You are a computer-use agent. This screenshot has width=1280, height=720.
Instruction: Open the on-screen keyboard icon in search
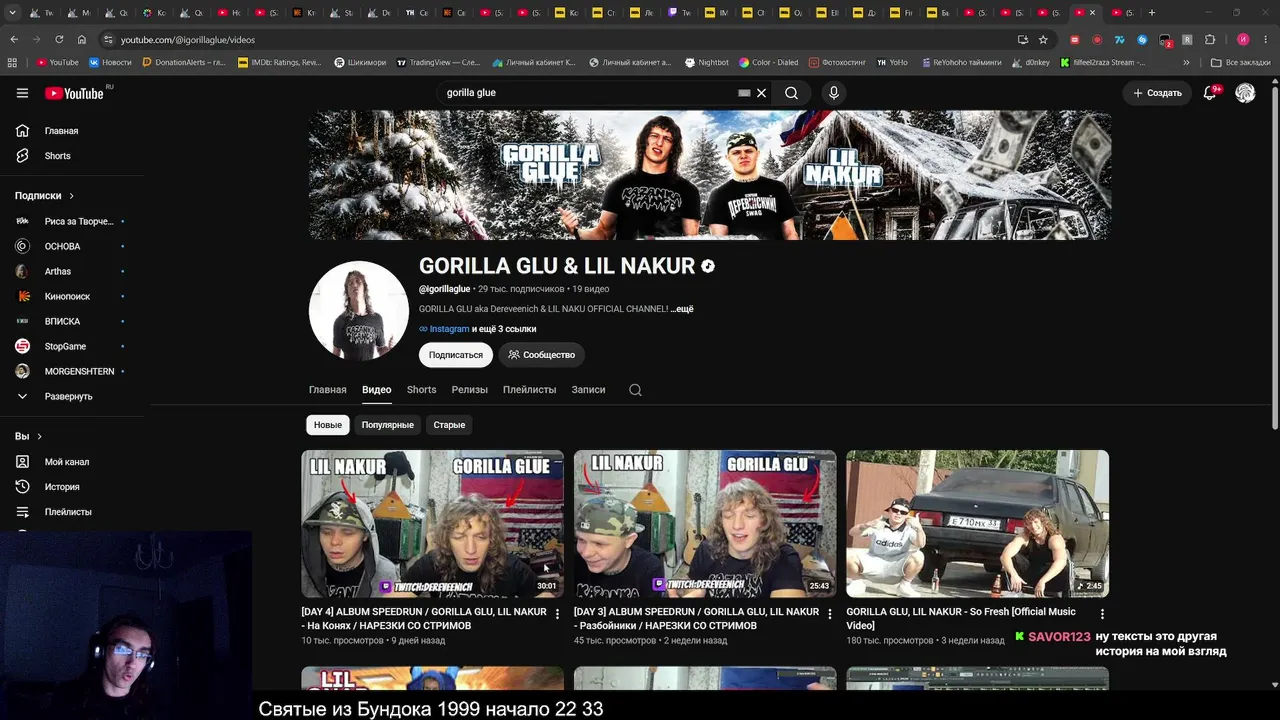pos(744,93)
